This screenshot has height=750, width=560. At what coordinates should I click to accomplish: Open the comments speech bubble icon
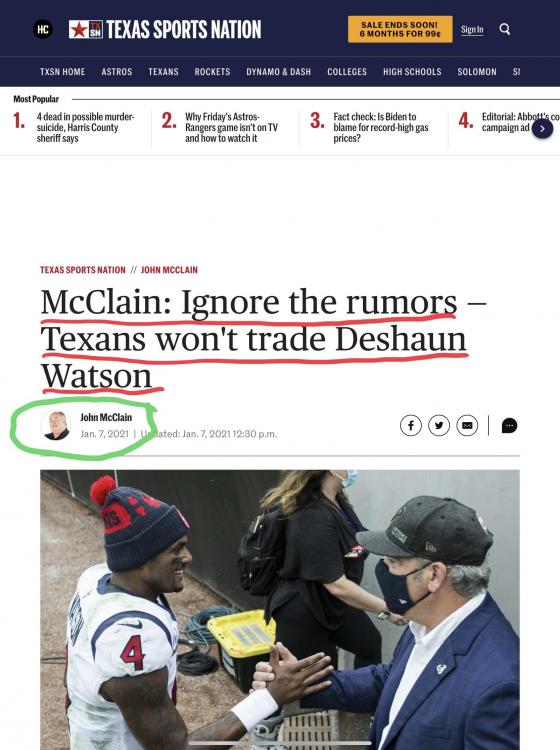click(509, 425)
